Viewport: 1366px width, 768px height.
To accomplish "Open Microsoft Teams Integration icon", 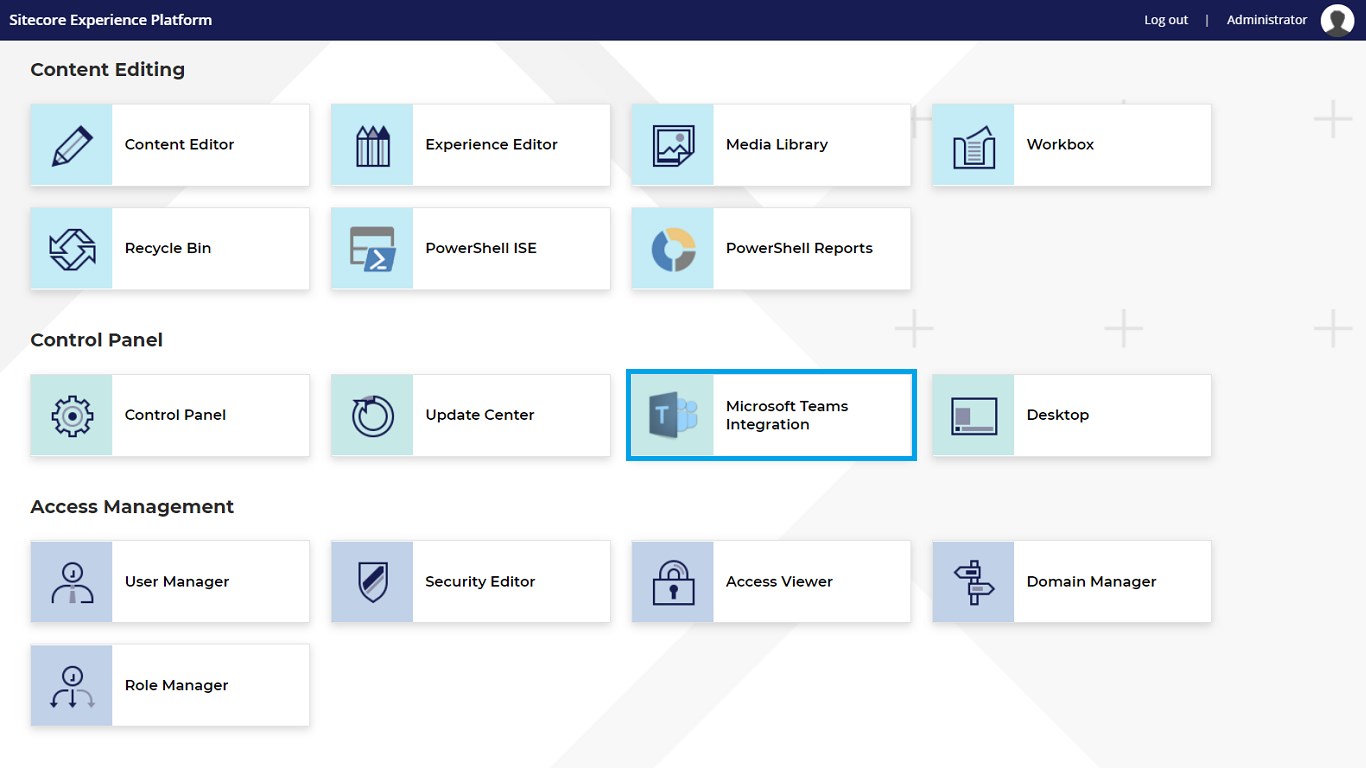I will [673, 416].
